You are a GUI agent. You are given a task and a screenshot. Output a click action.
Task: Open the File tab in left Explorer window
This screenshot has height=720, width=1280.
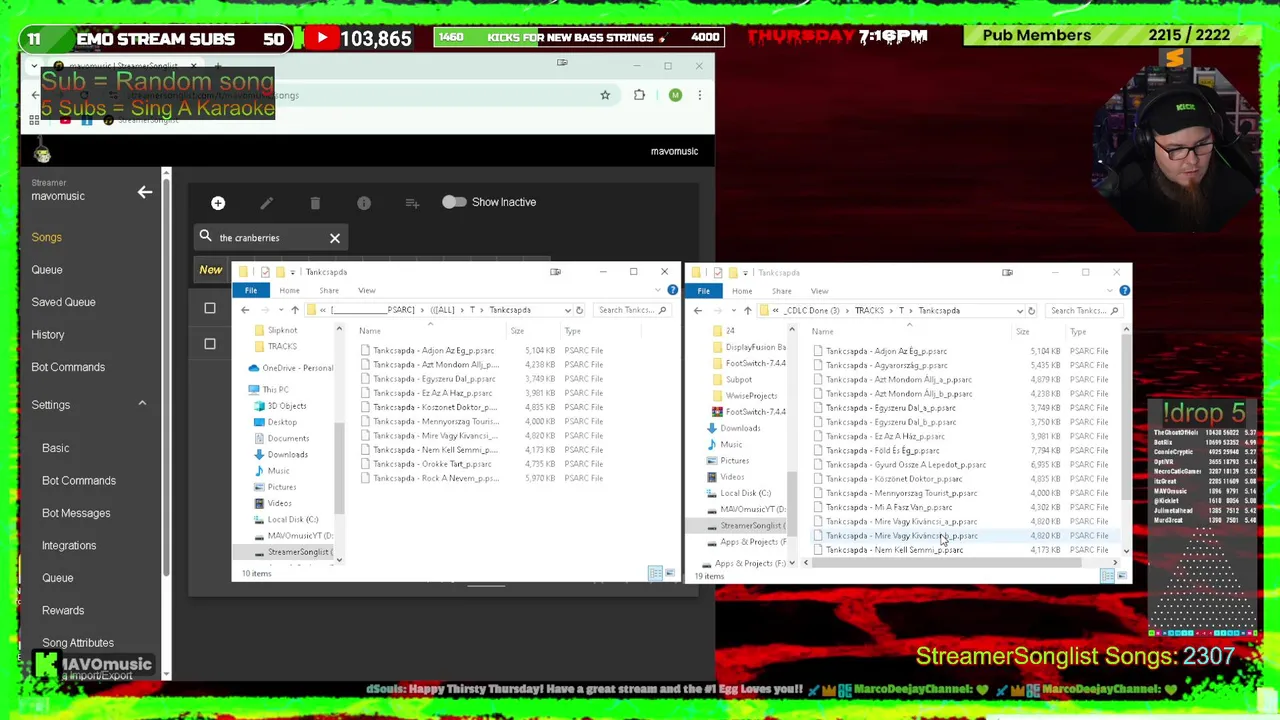click(251, 291)
